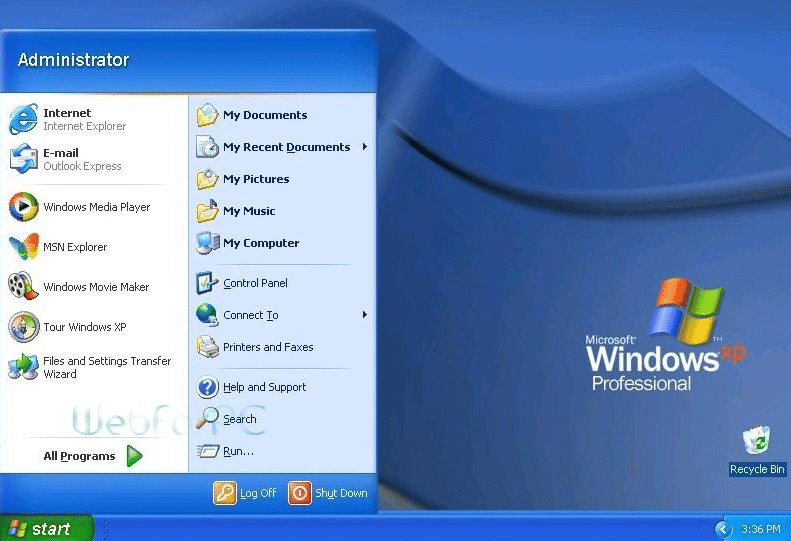Viewport: 791px width, 541px height.
Task: Click the 3:36 PM taskbar clock
Action: [761, 529]
